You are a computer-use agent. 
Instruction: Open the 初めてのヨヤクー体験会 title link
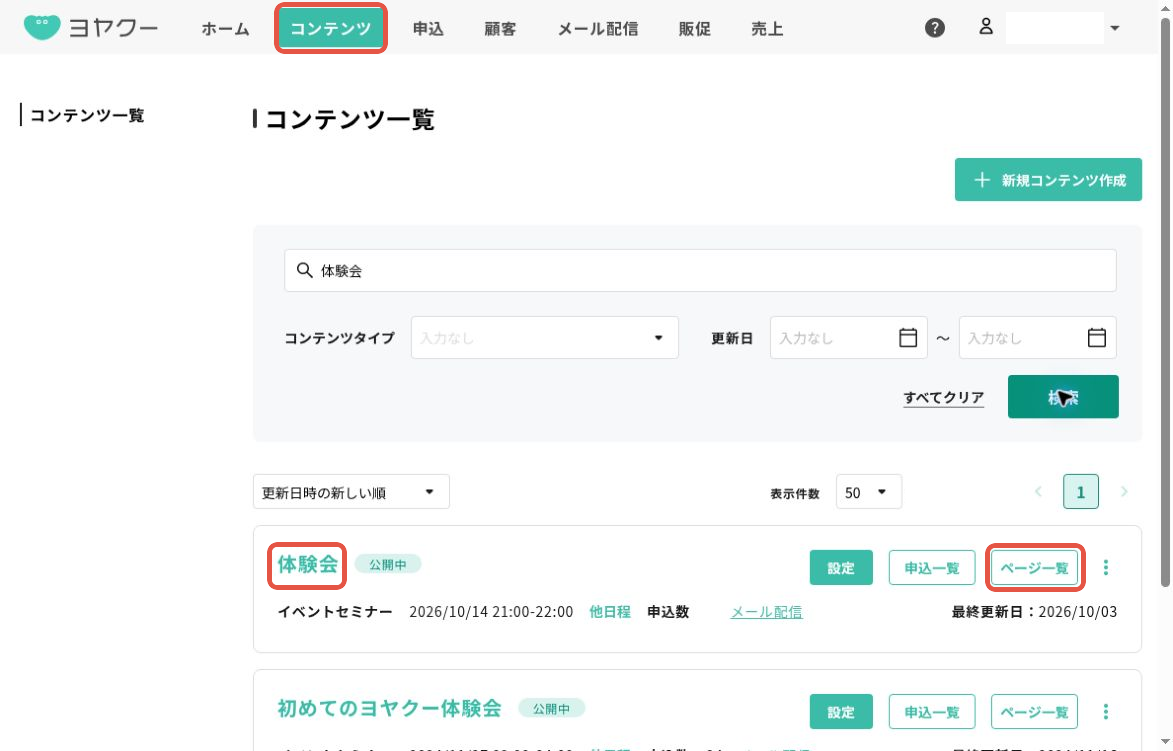pos(389,708)
